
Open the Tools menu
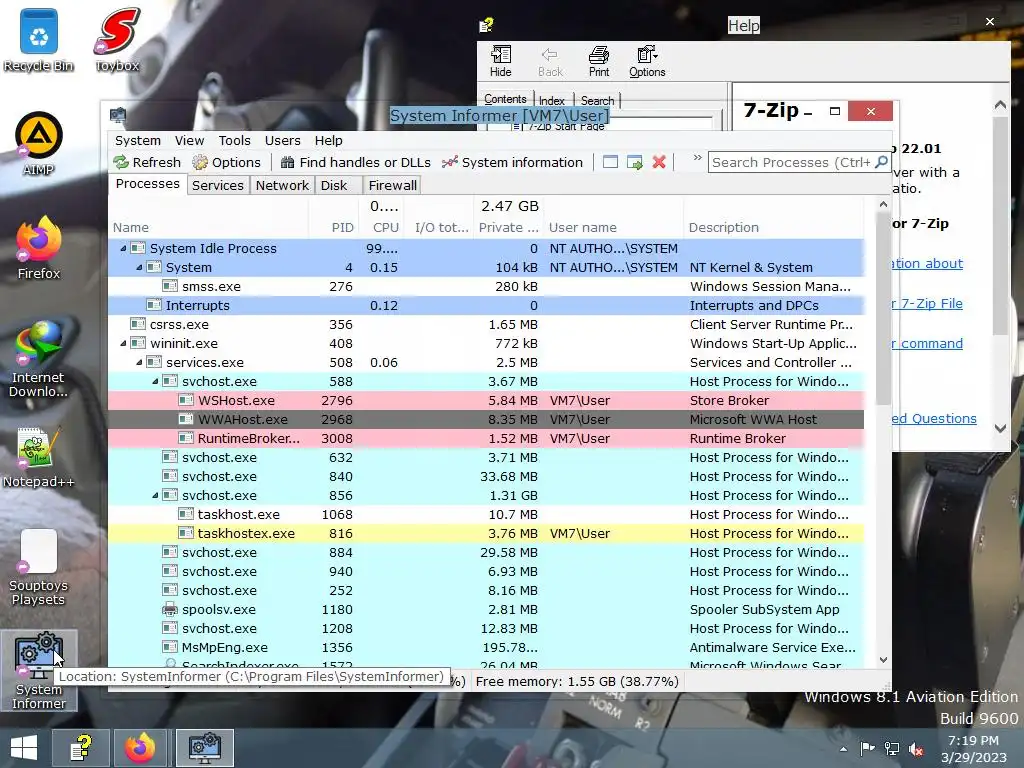point(234,140)
